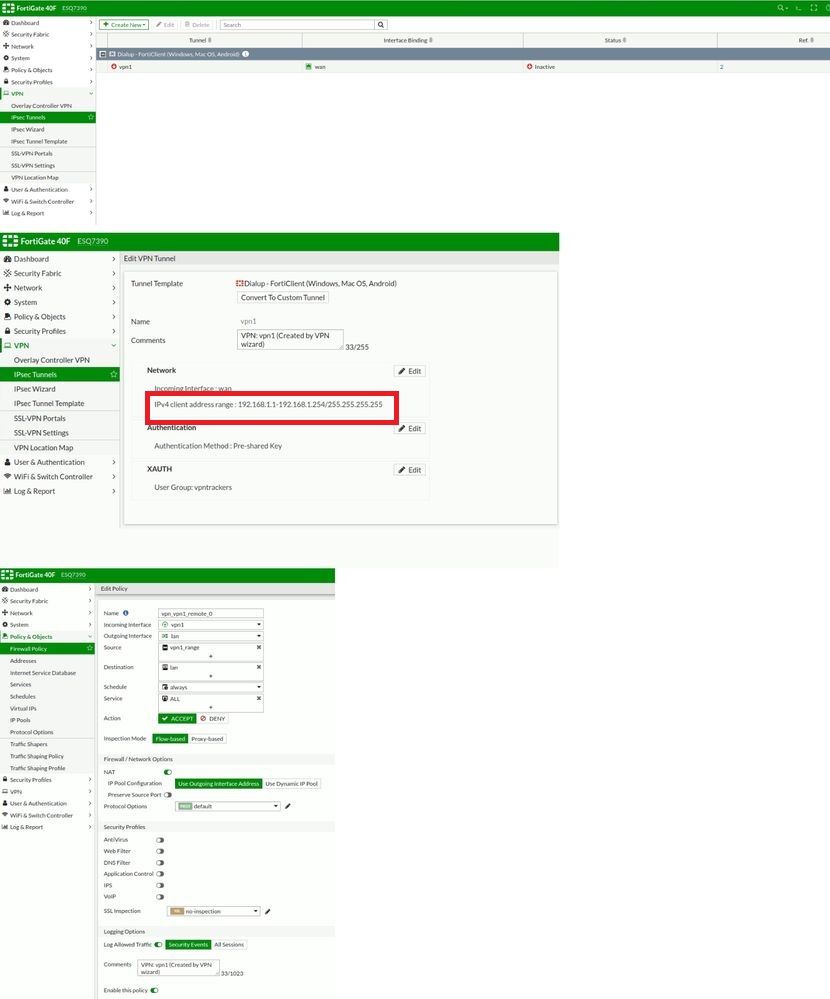Enable the AntiVirus toggle
Image resolution: width=830 pixels, height=999 pixels.
point(160,840)
